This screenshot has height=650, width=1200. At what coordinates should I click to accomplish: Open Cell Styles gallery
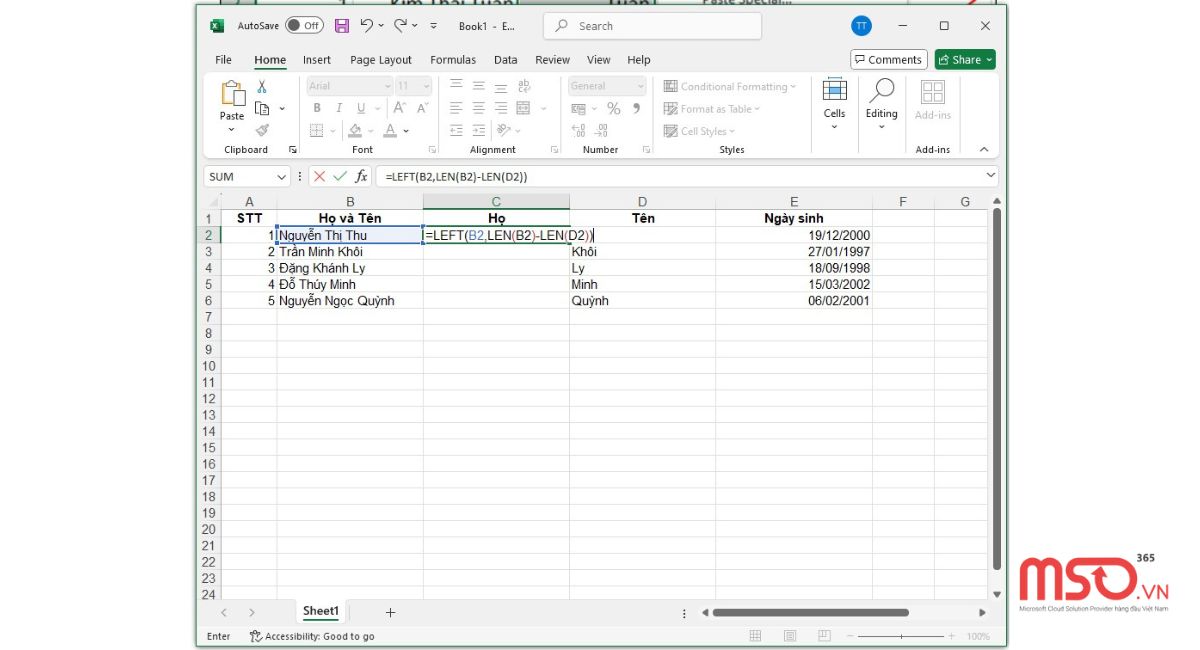coord(699,131)
